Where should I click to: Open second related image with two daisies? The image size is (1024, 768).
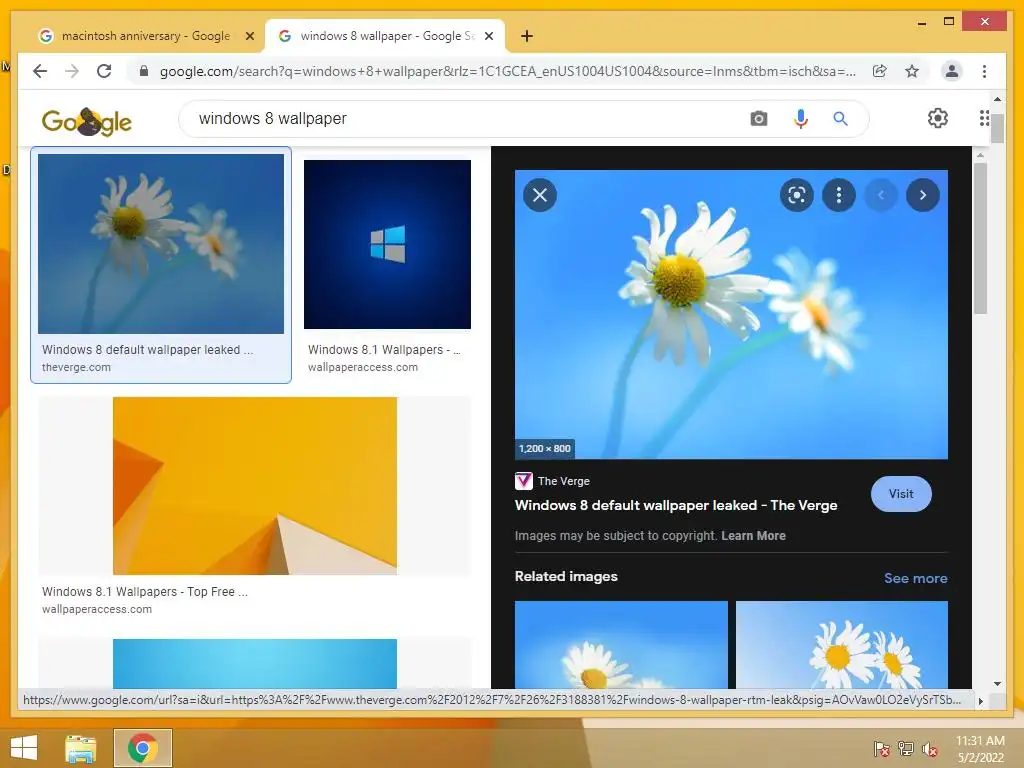pyautogui.click(x=842, y=645)
